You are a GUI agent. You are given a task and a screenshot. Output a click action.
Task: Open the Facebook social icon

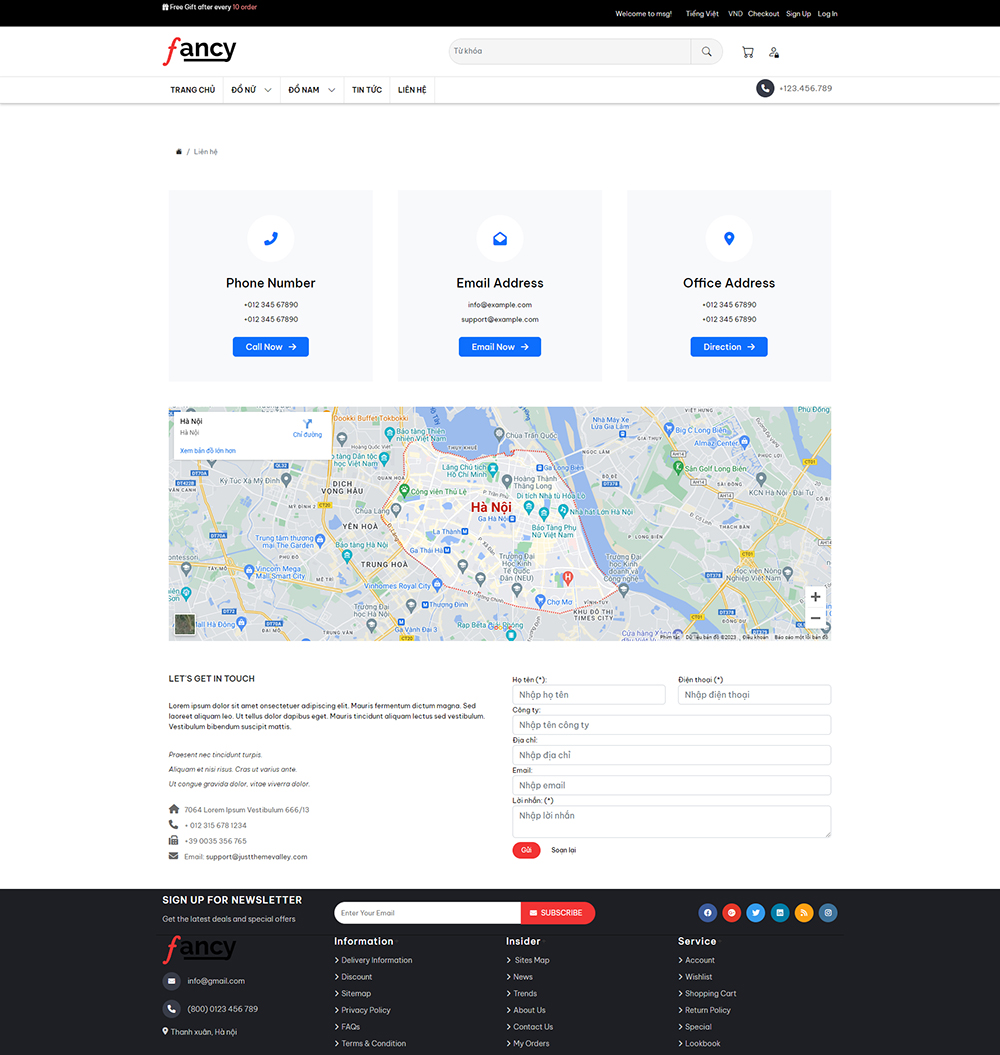pos(708,912)
